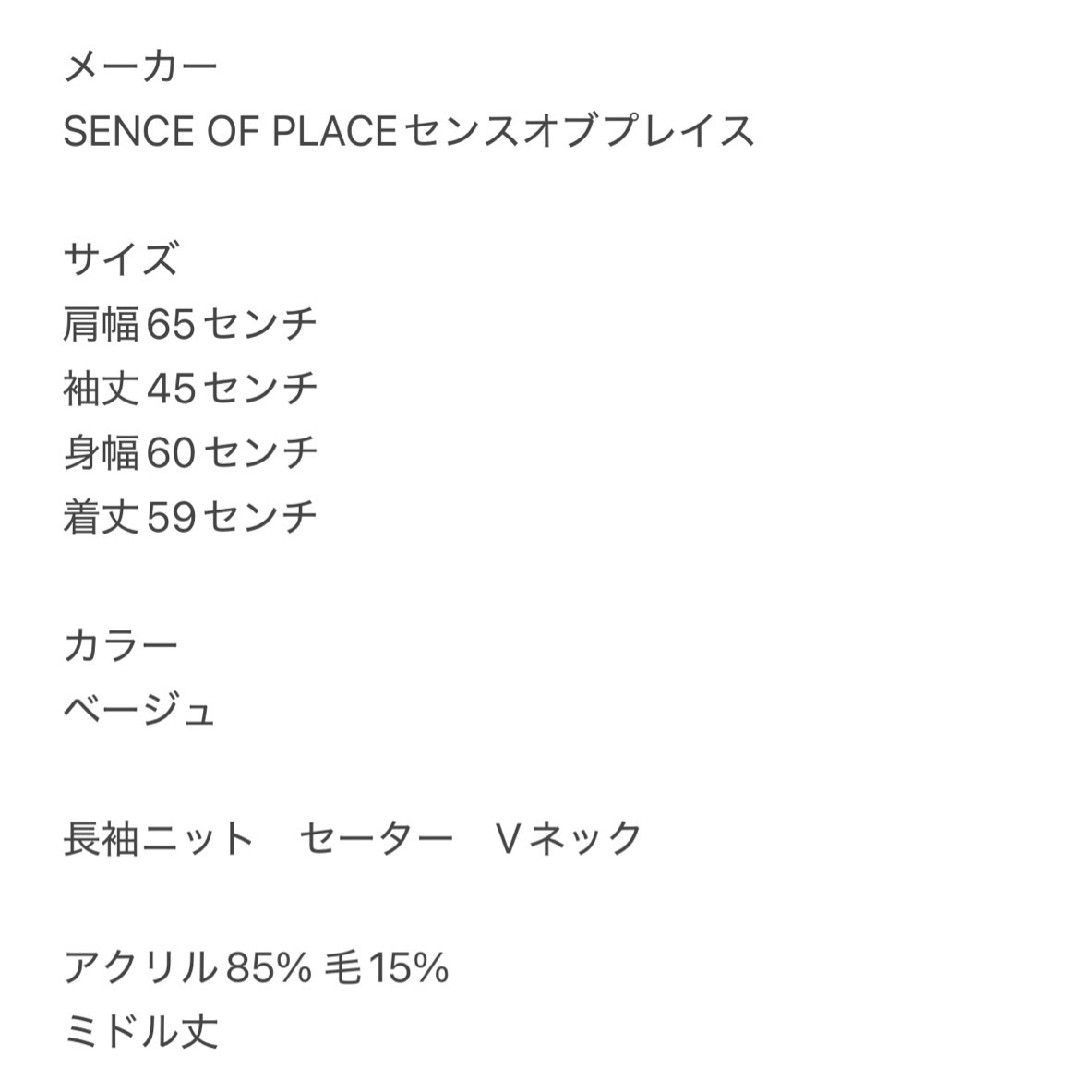Select the 着丈59センチ measurement line
1080x1080 pixels.
pyautogui.click(x=191, y=517)
